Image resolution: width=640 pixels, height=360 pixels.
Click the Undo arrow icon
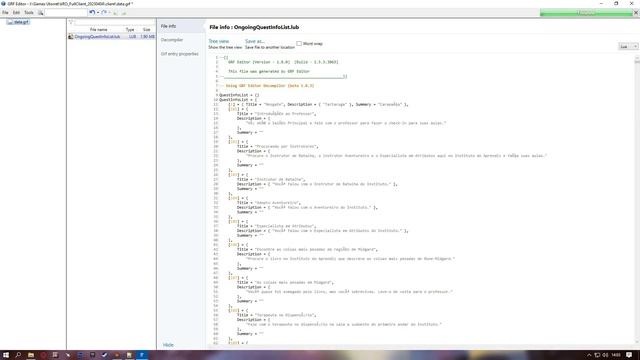(x=92, y=13)
